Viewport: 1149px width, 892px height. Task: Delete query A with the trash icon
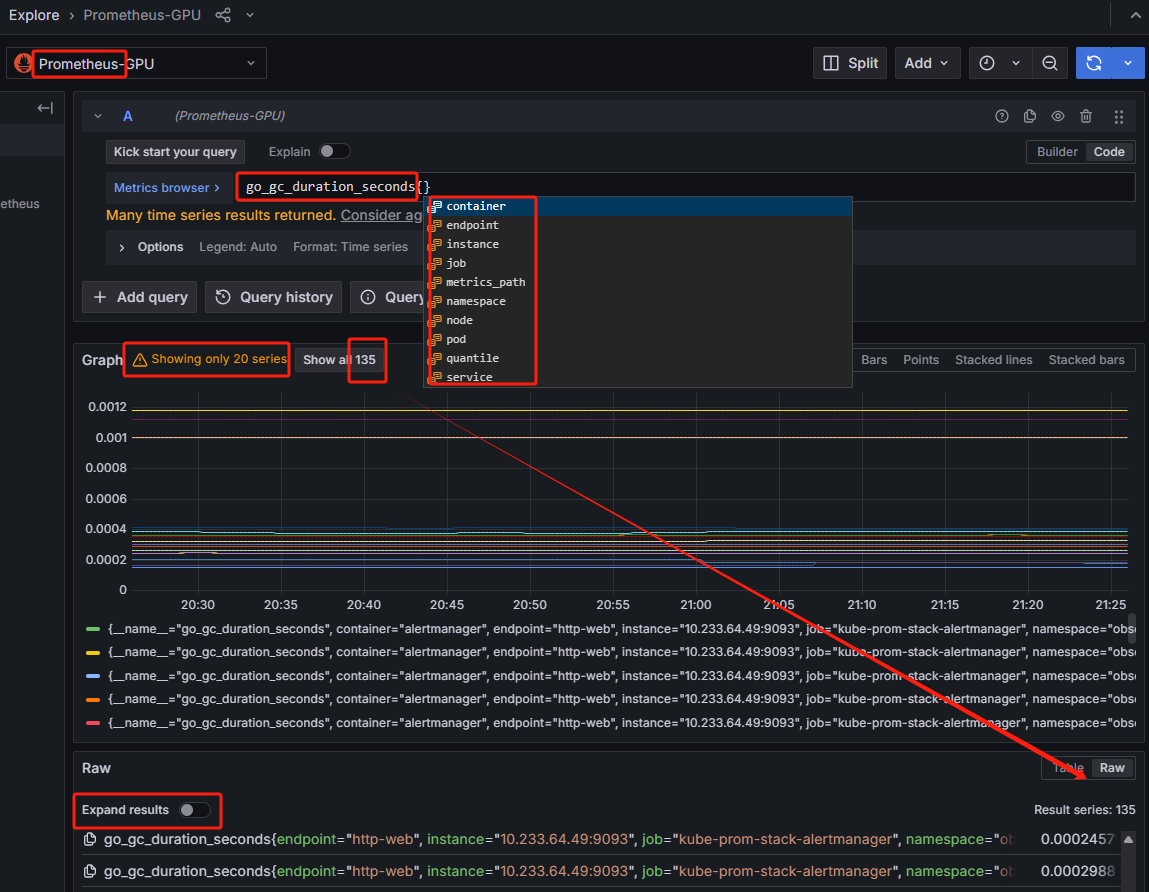click(1086, 116)
